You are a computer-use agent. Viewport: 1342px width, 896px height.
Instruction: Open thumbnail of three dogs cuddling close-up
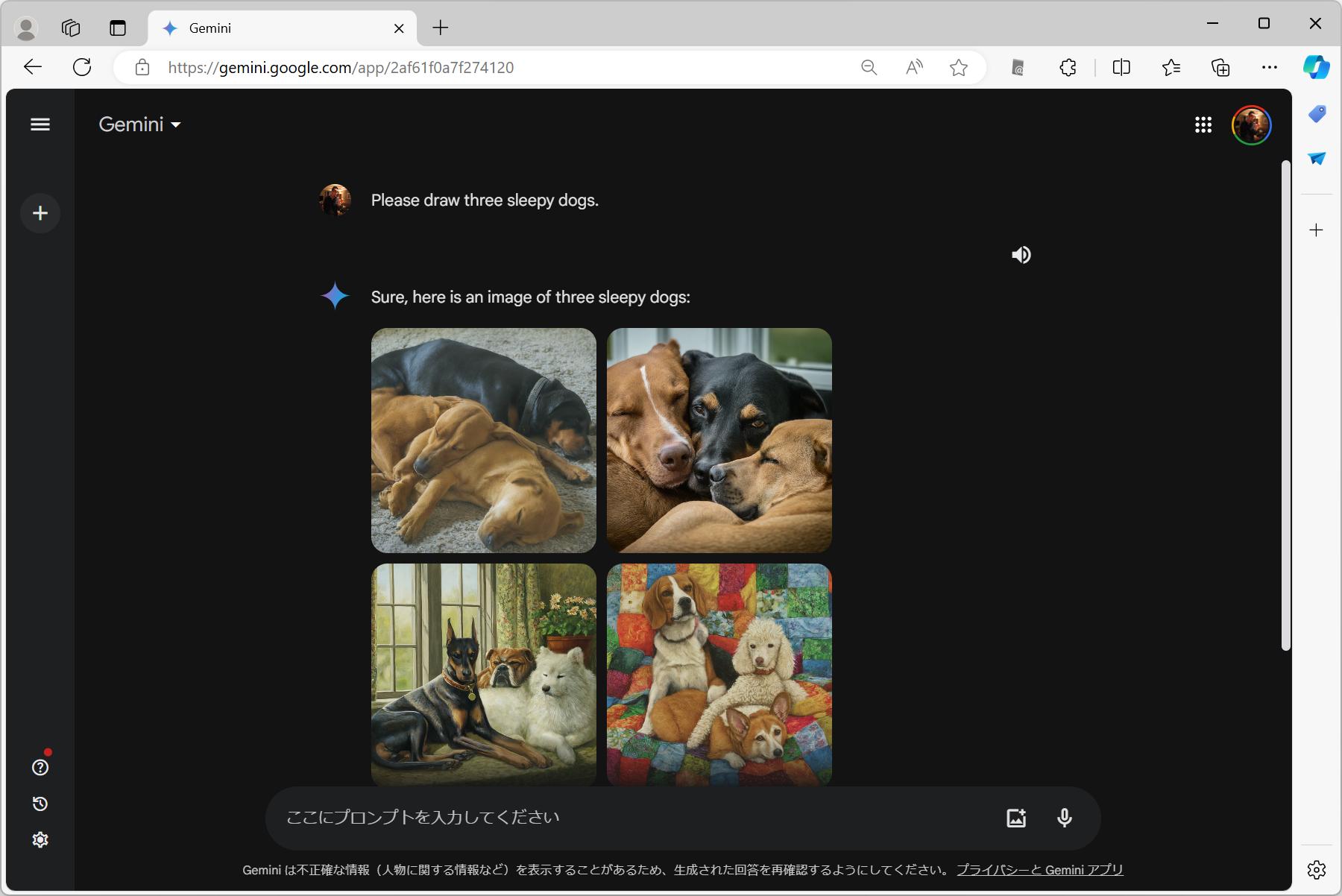click(x=719, y=441)
